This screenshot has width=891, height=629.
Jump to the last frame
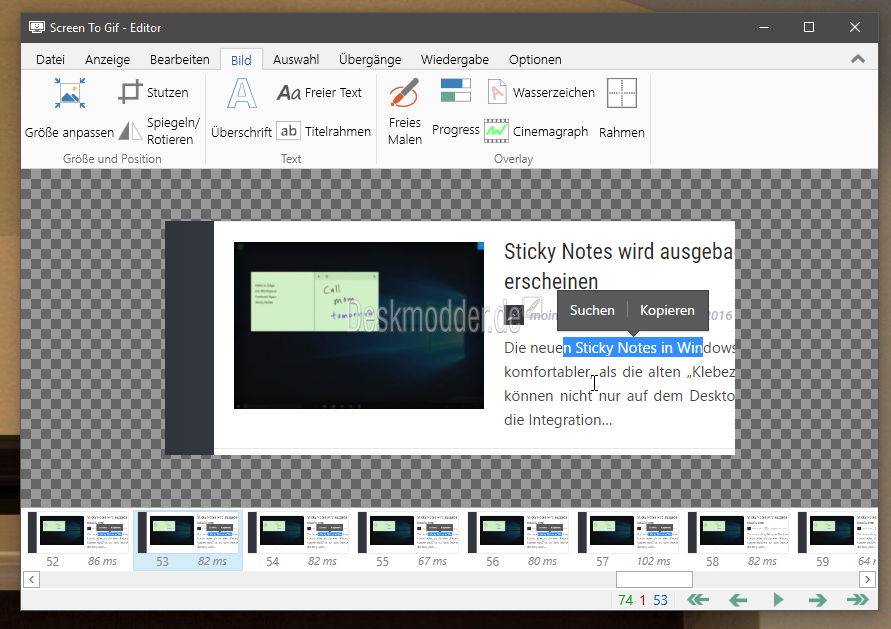(x=857, y=599)
